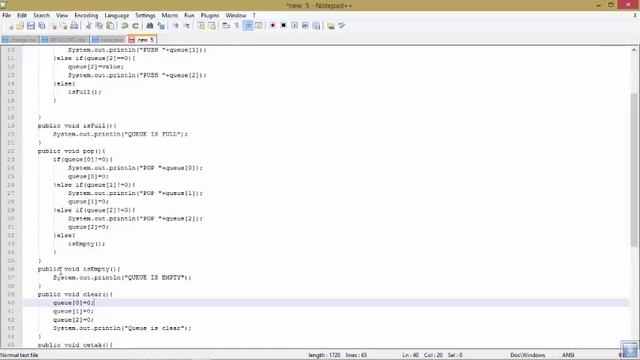The image size is (640, 360).
Task: Click the 'Queue is clear' println line
Action: [122, 328]
